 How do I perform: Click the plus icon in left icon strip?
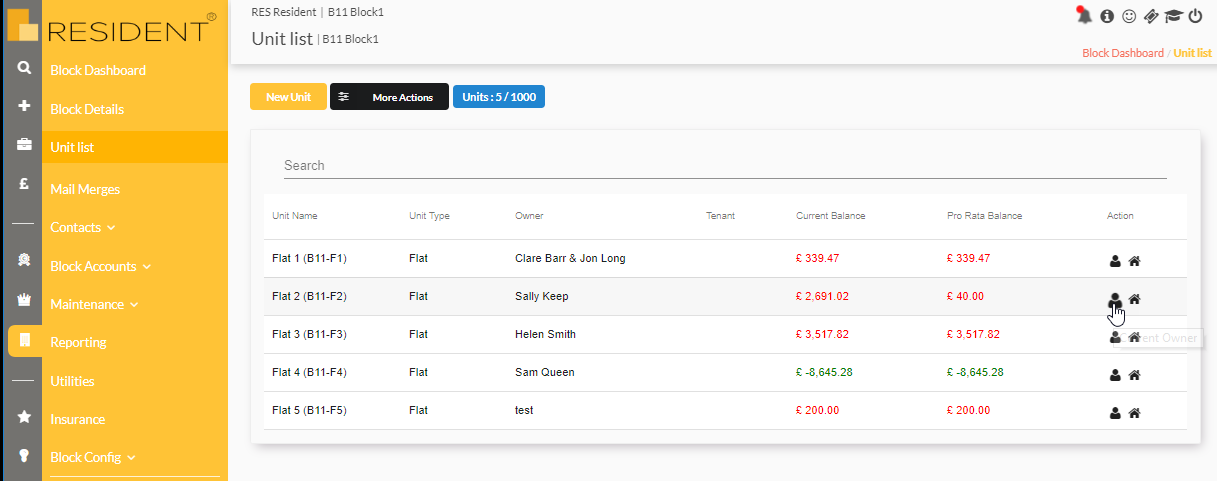[x=24, y=106]
